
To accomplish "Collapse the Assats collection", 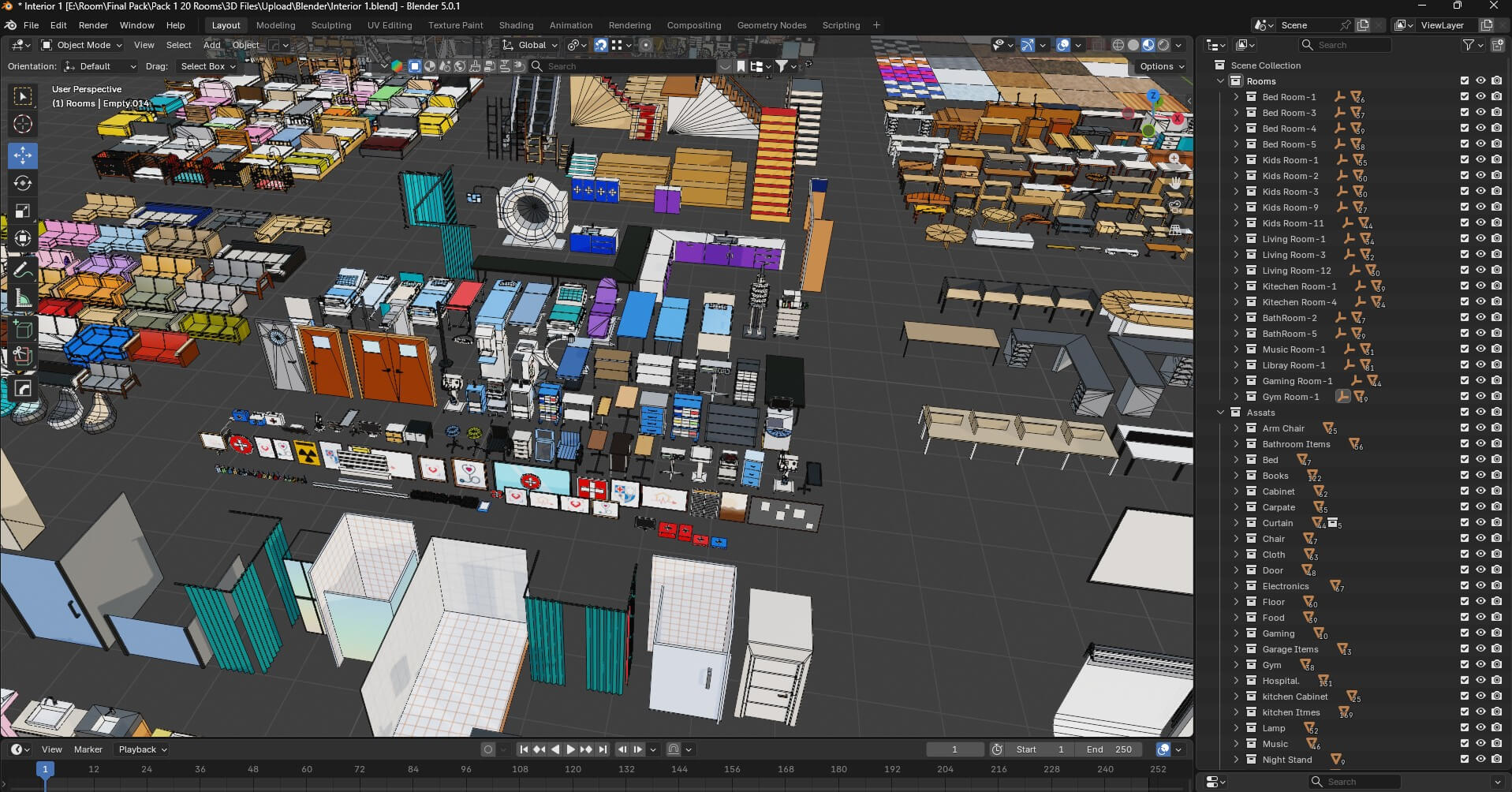I will pos(1221,413).
